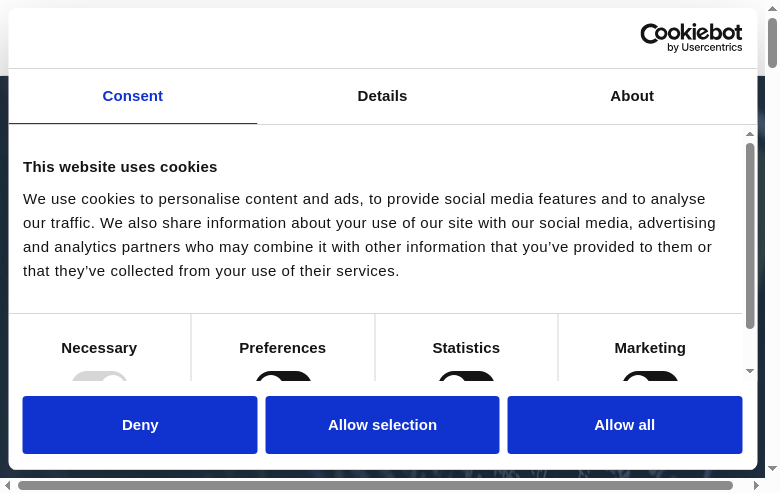Enable the Preferences cookies switch

(283, 377)
